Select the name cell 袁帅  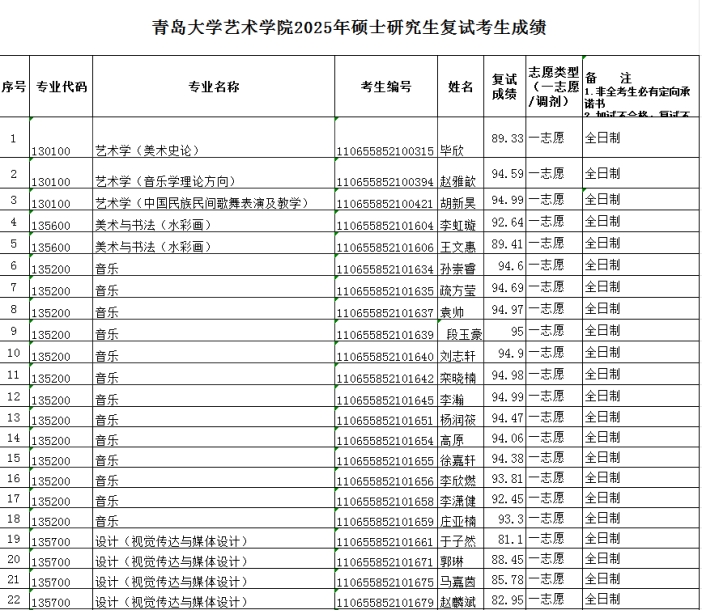(x=453, y=313)
